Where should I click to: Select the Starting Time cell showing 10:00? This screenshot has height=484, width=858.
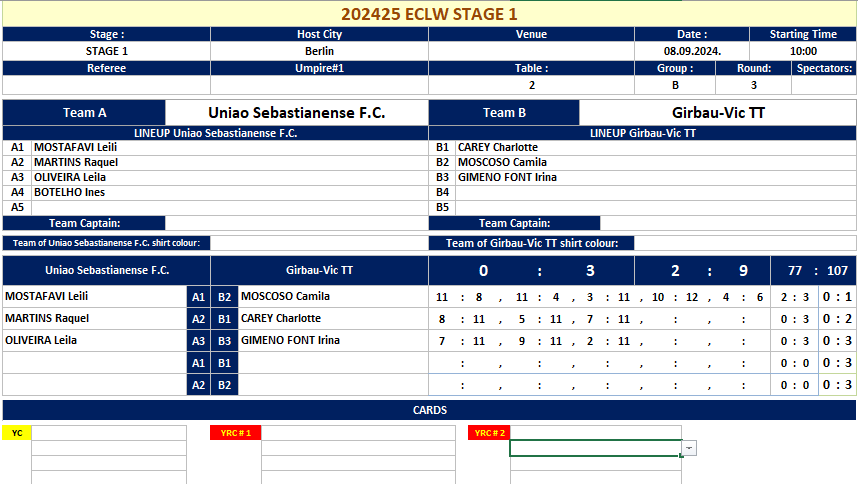(x=803, y=51)
